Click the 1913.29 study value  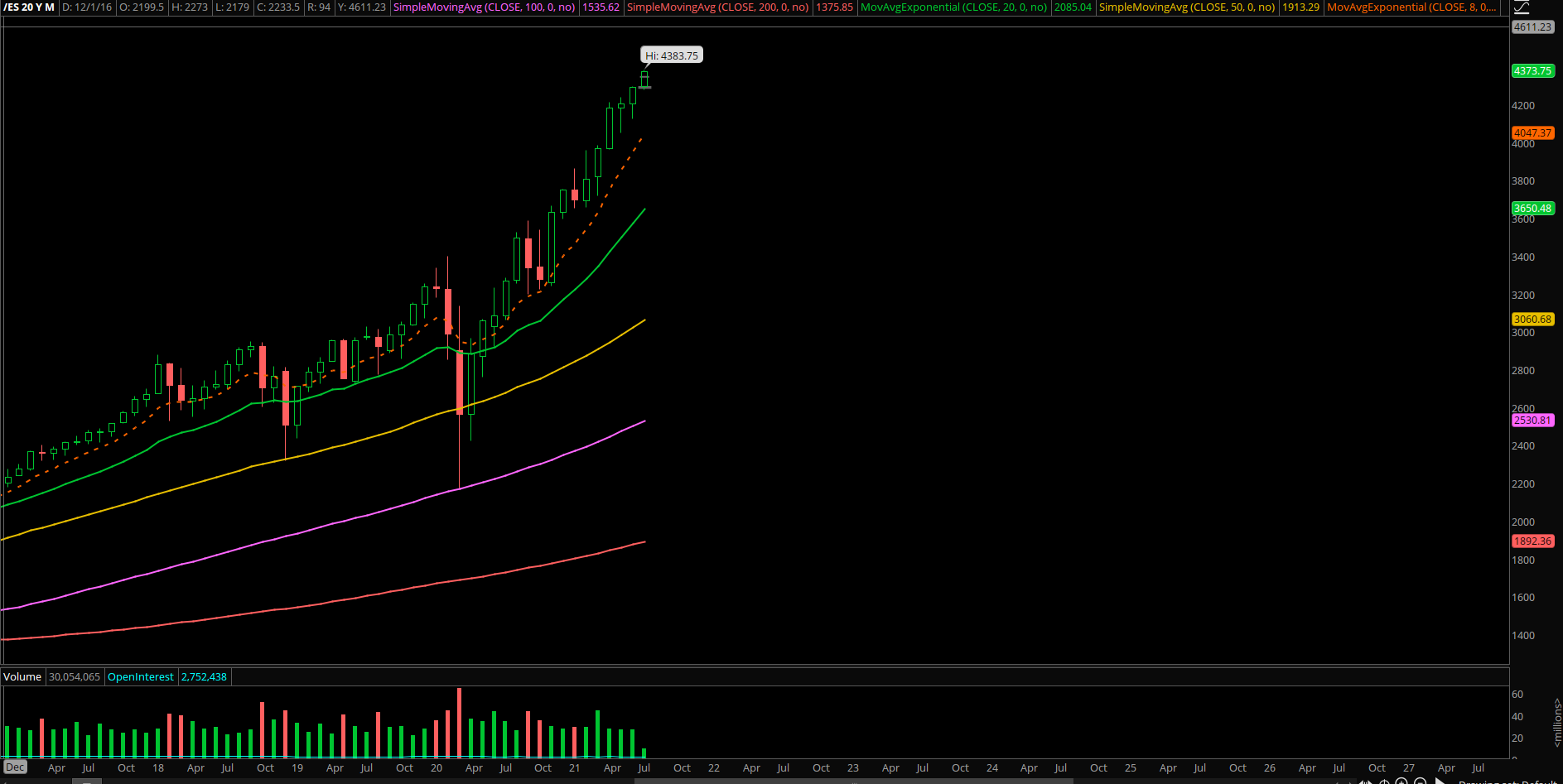point(1300,7)
